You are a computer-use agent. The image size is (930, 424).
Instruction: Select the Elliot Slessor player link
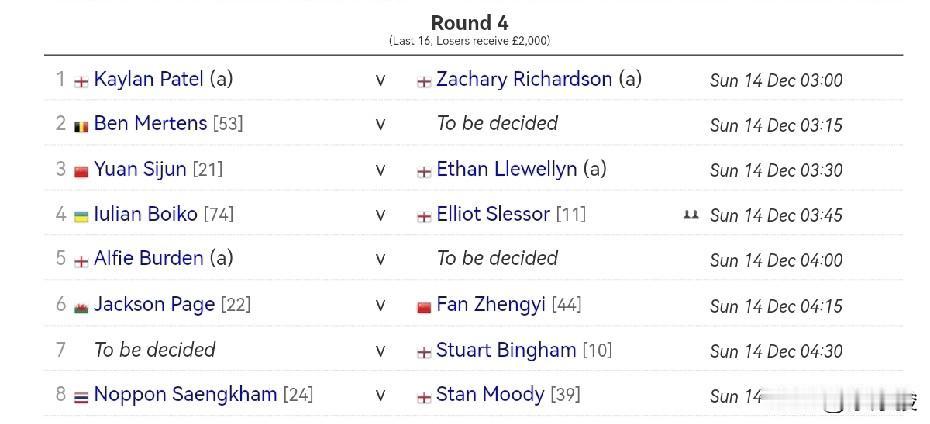pyautogui.click(x=493, y=214)
